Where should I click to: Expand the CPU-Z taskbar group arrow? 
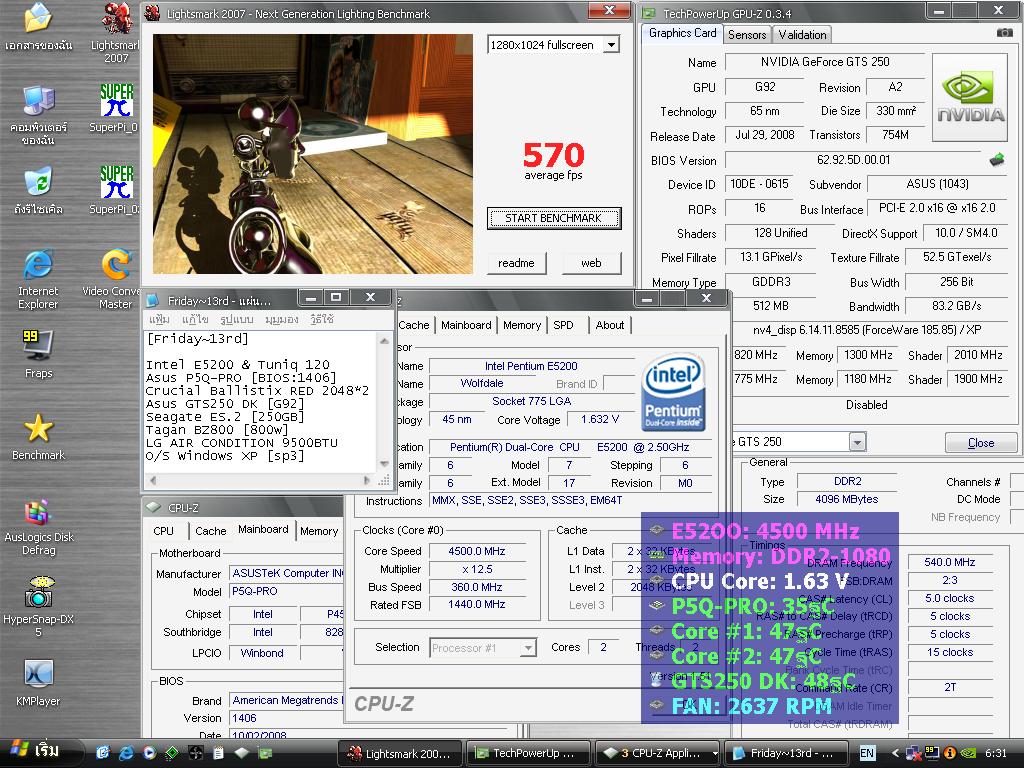(714, 753)
